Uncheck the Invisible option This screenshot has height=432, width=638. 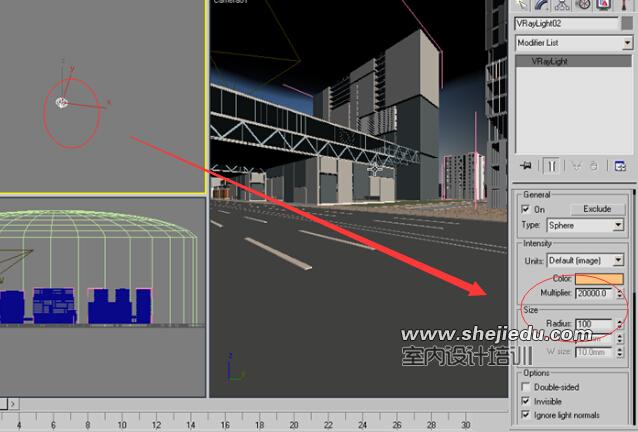526,401
